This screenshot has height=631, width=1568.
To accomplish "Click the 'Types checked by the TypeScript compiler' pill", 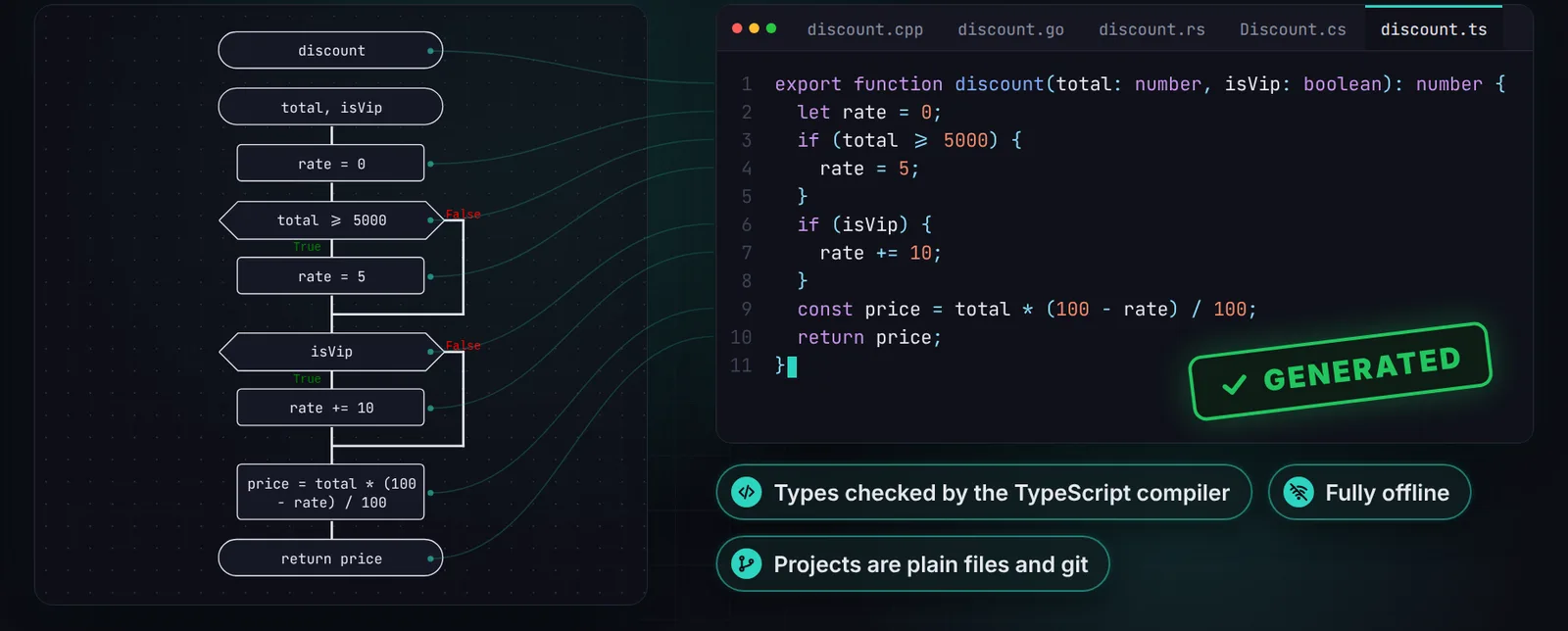I will pos(984,492).
